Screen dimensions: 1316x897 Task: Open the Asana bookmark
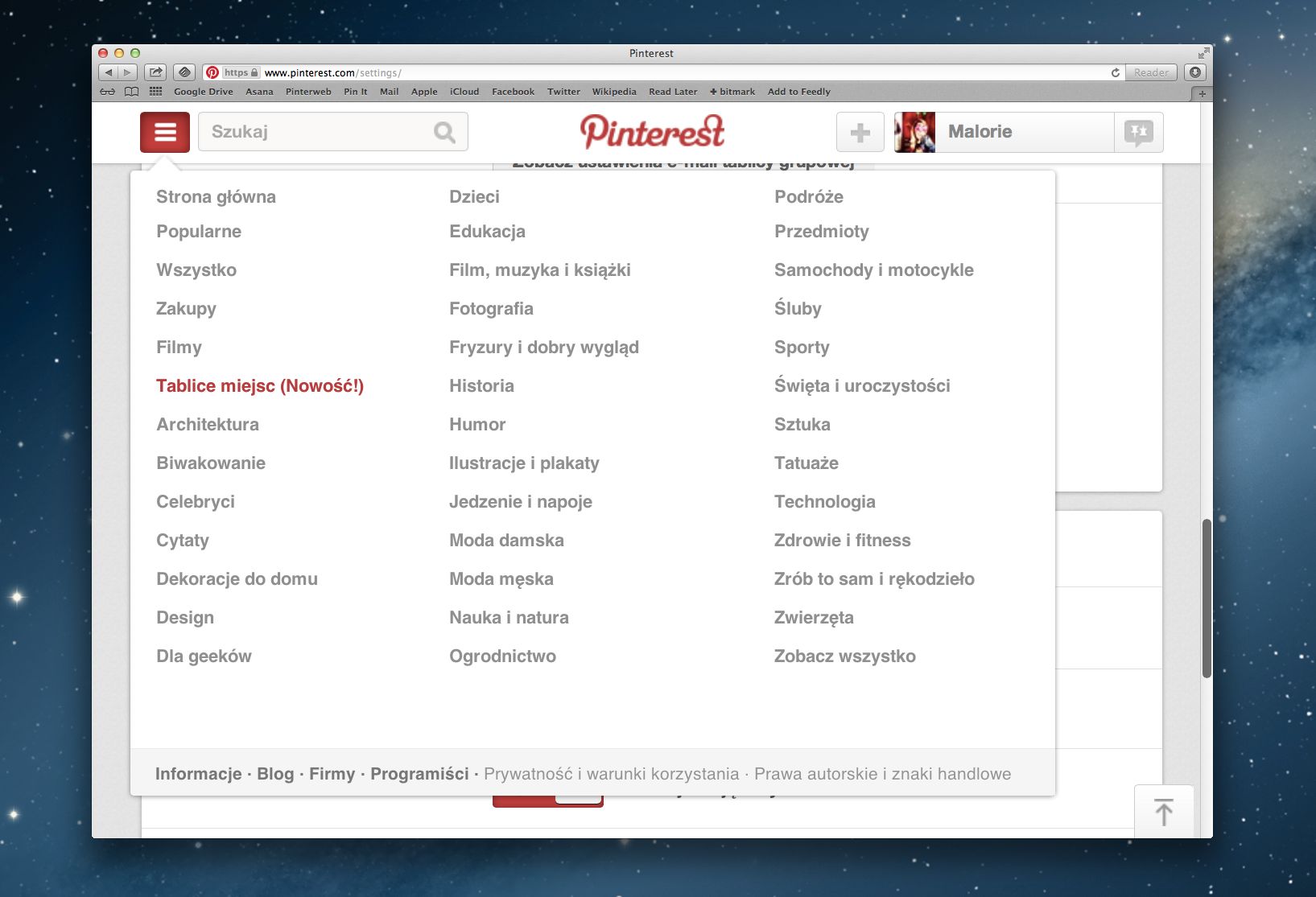[259, 92]
